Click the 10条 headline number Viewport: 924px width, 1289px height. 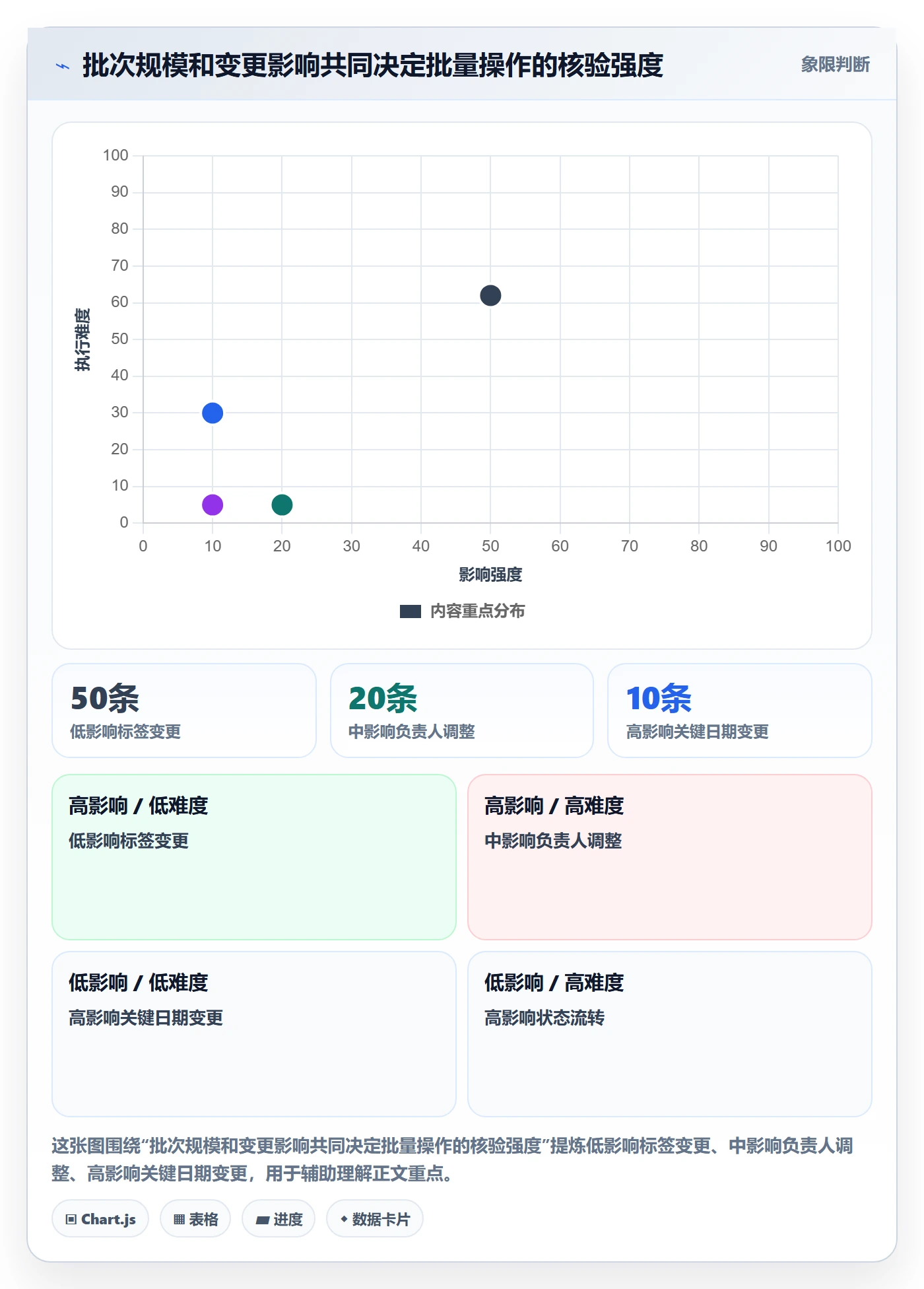pyautogui.click(x=659, y=699)
